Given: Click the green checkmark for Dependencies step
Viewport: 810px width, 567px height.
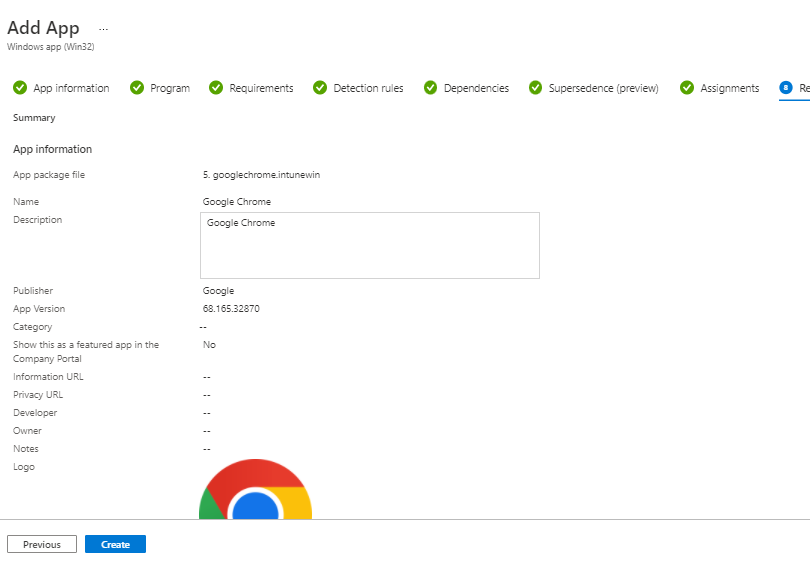Looking at the screenshot, I should click(430, 88).
